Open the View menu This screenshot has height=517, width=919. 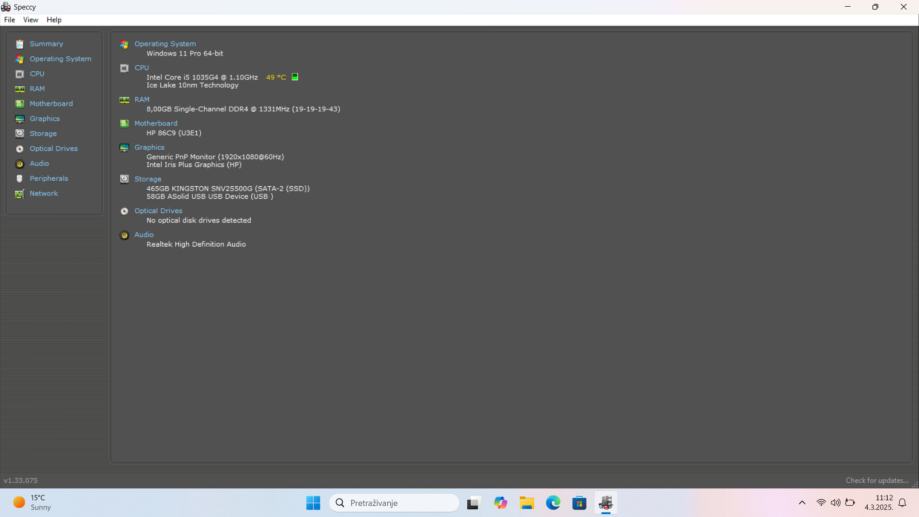pos(30,20)
